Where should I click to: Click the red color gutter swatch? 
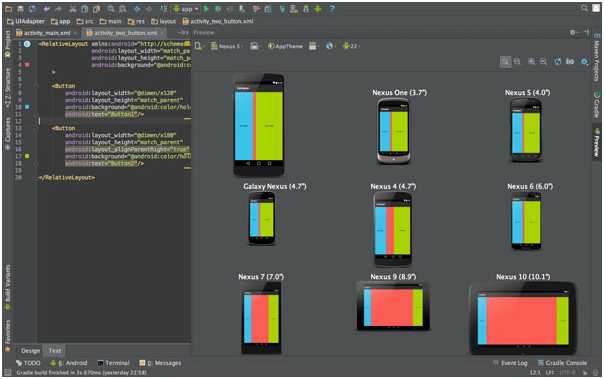pyautogui.click(x=27, y=65)
